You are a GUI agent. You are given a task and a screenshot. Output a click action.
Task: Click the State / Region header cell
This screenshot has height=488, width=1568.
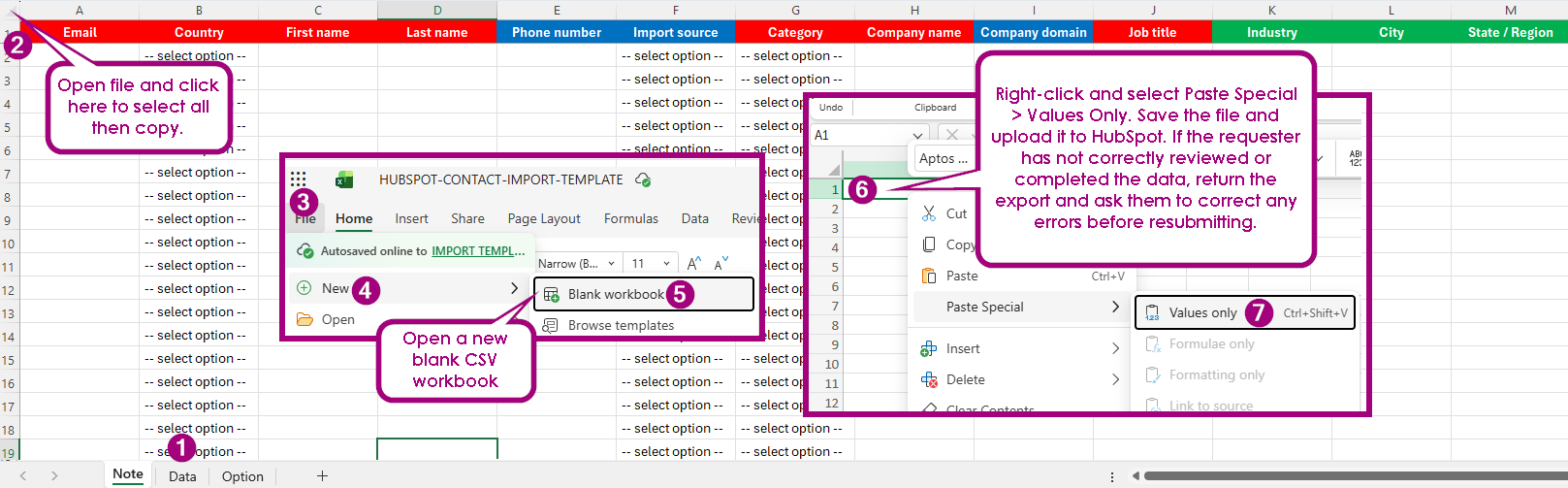tap(1510, 32)
